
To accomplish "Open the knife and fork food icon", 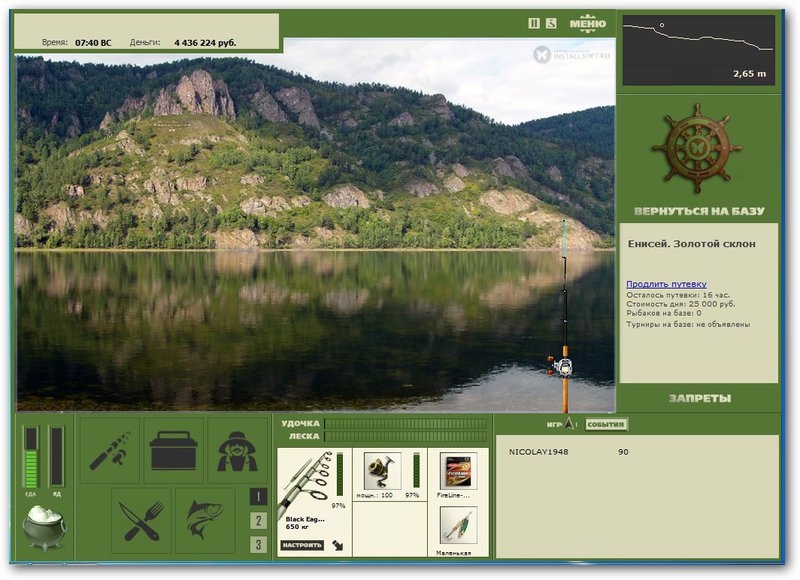I will click(x=141, y=520).
